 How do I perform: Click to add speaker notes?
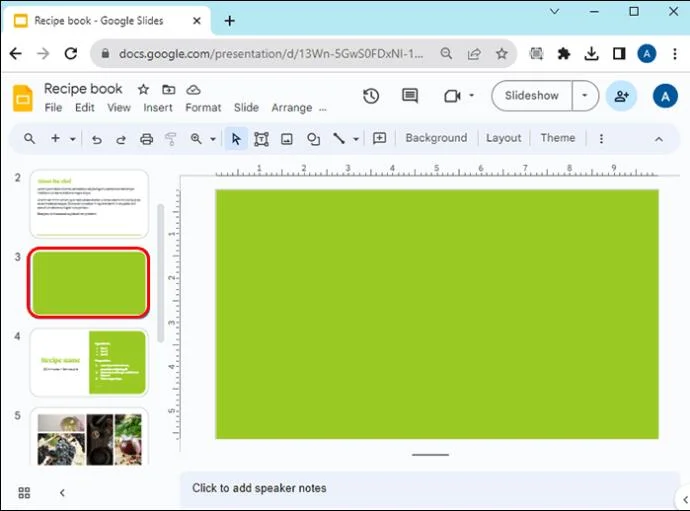click(259, 488)
